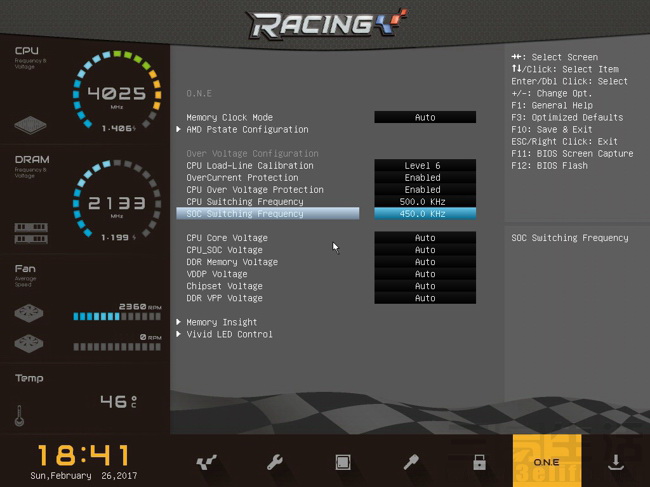Select the DDR VPP Voltage label
Viewport: 650px width, 487px height.
224,298
